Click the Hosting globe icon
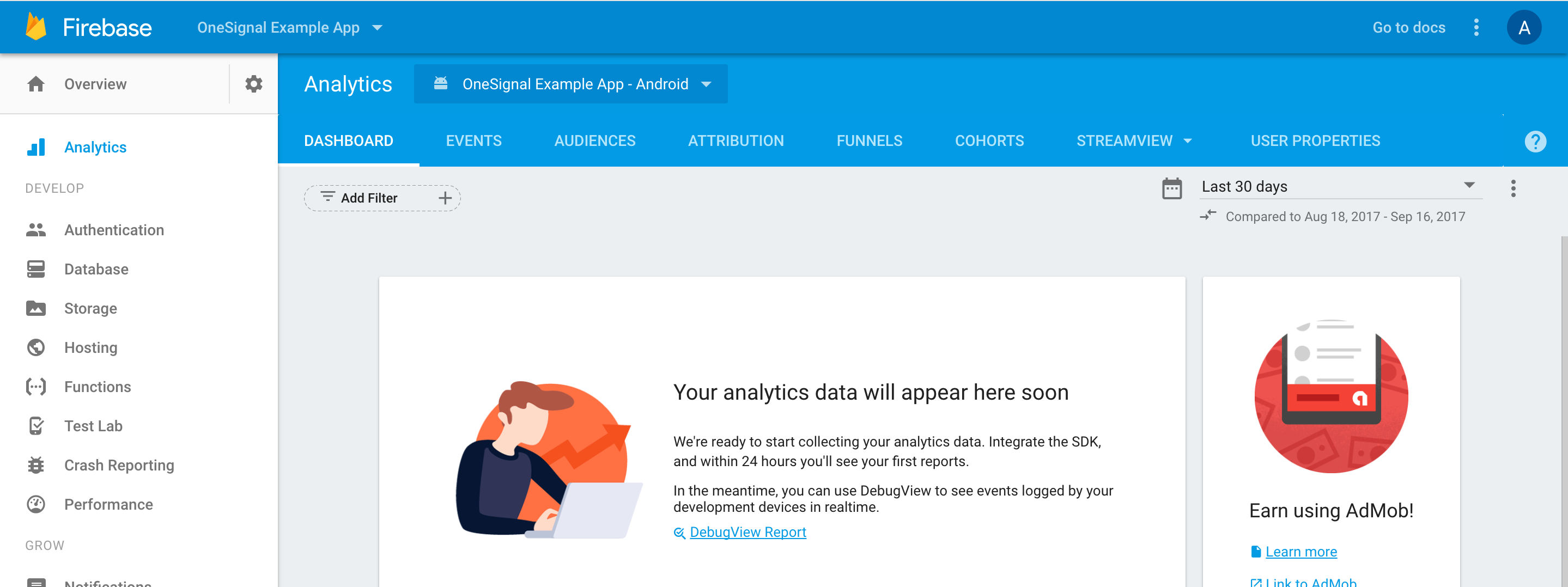Screen dimensions: 1568x587 pyautogui.click(x=36, y=347)
